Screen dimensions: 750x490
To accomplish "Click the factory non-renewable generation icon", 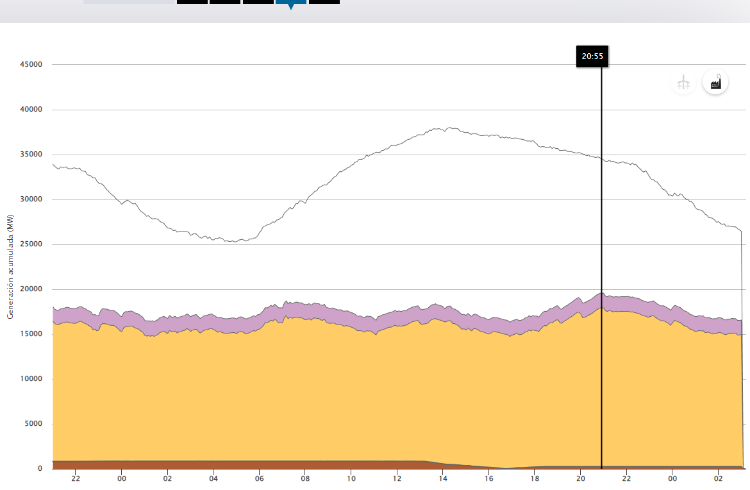I will click(x=715, y=83).
